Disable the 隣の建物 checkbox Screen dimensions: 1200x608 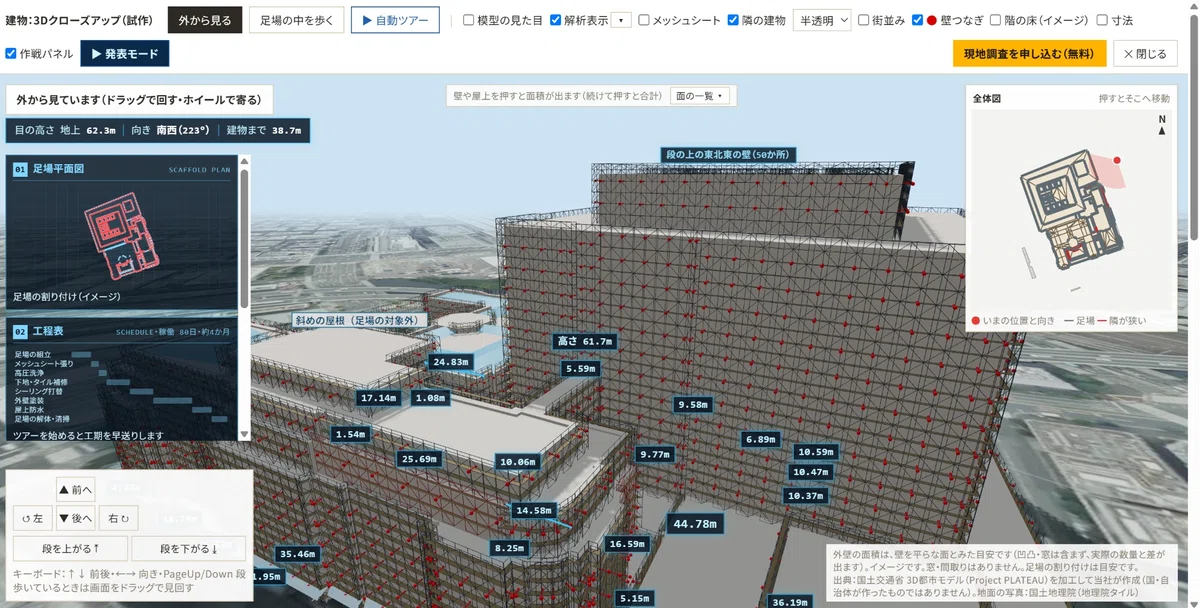[x=733, y=20]
